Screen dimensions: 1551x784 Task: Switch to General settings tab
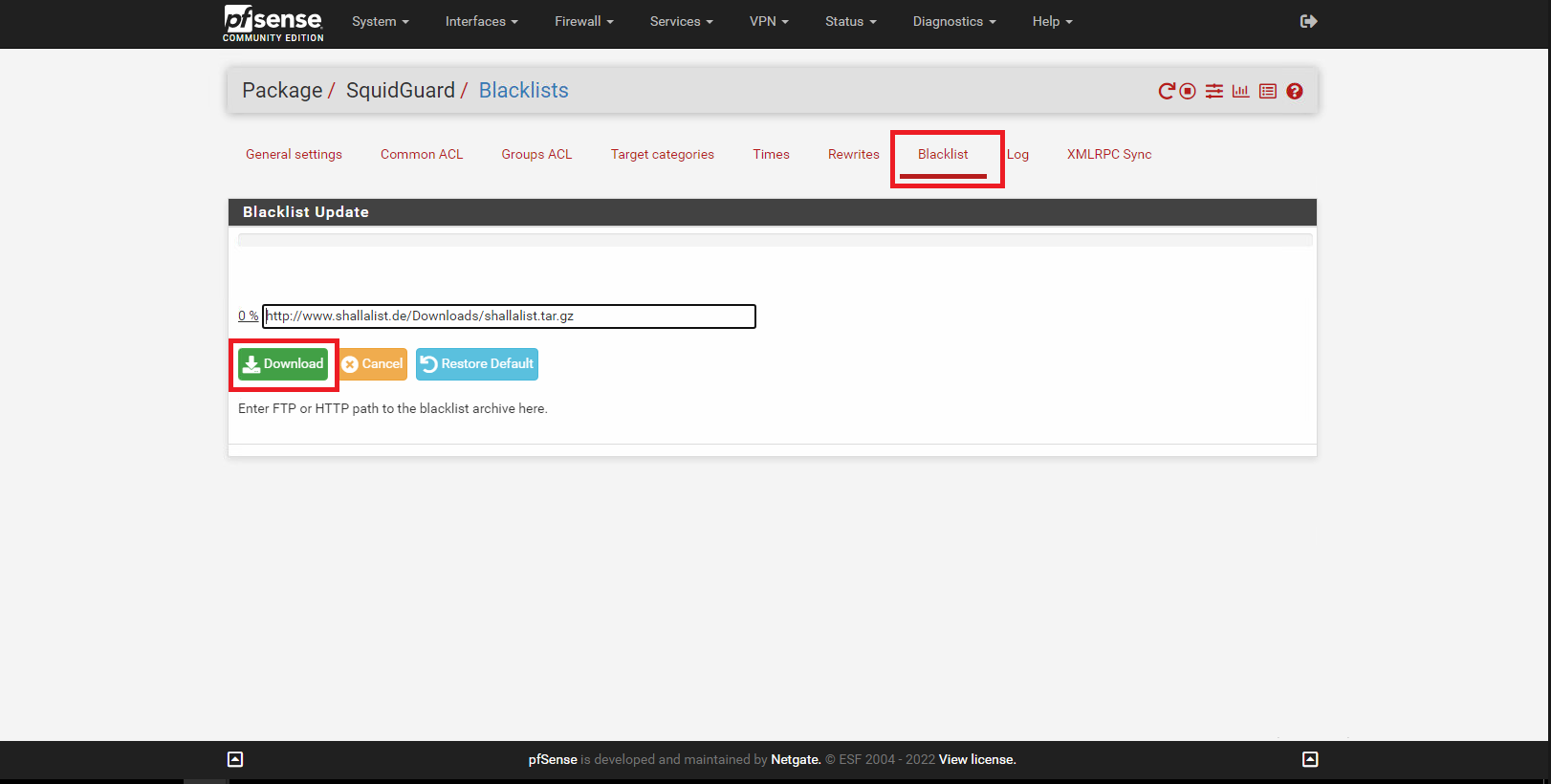[294, 154]
